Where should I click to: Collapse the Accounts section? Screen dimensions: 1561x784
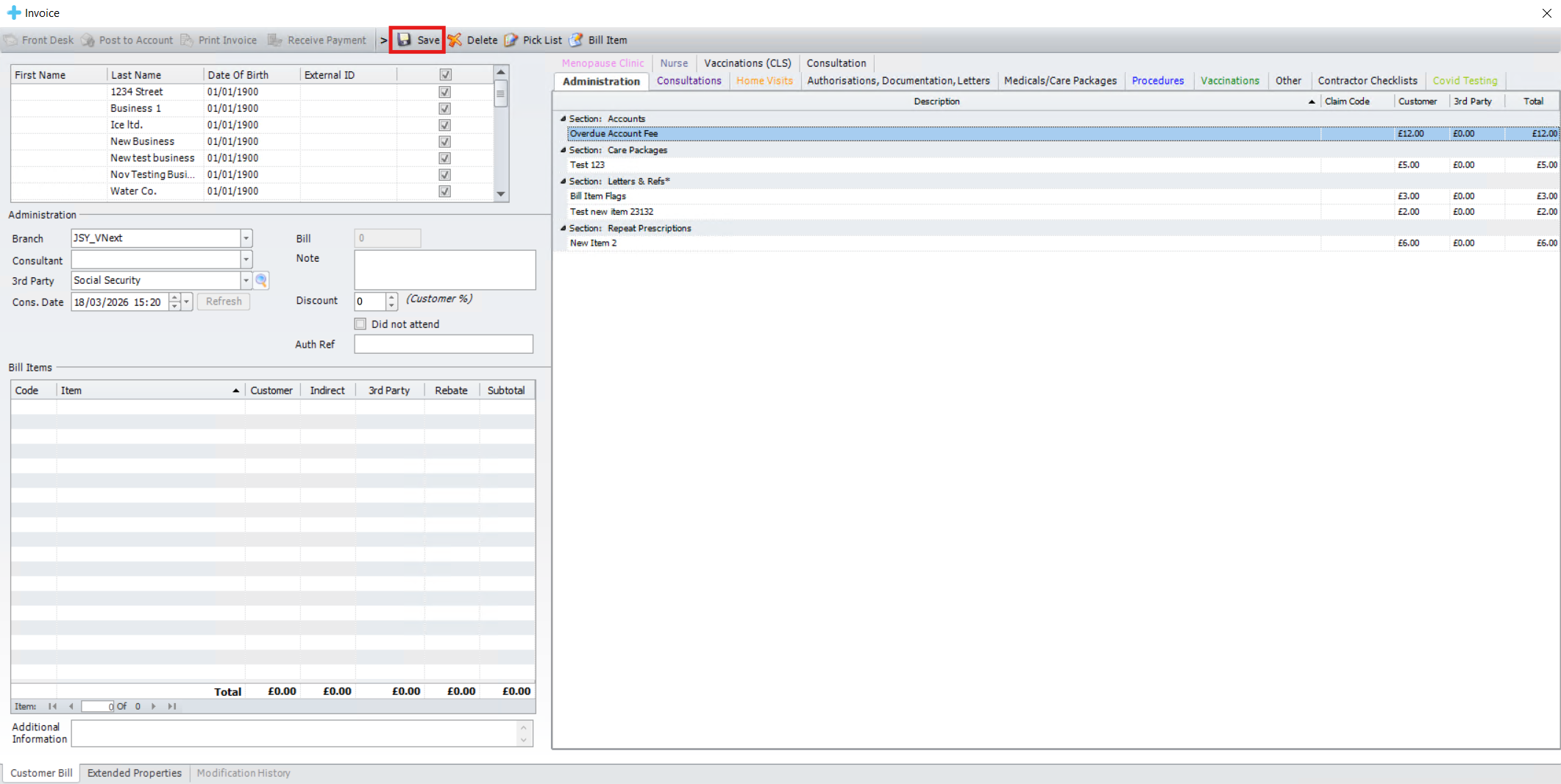coord(563,118)
